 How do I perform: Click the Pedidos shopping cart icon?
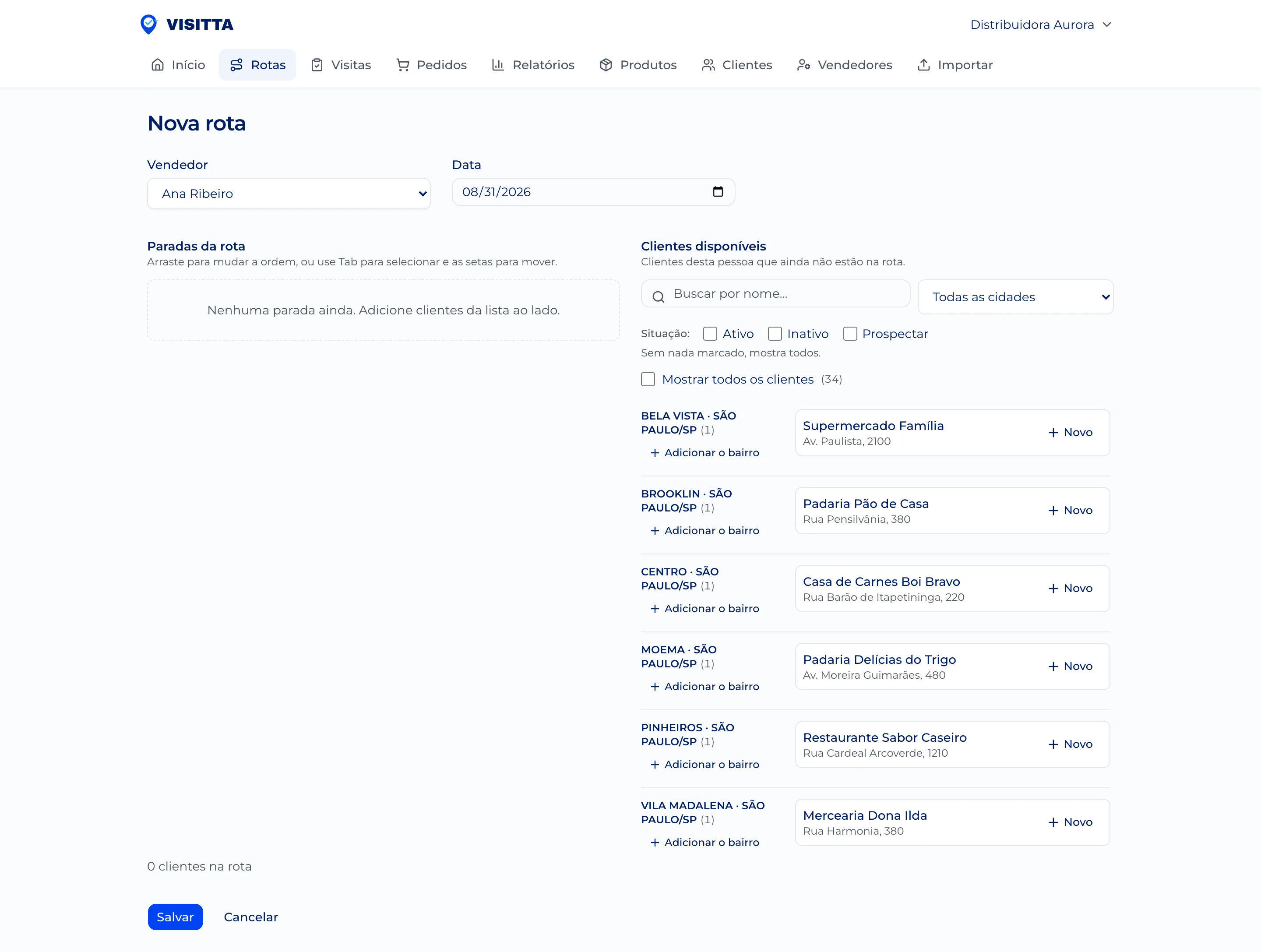pyautogui.click(x=402, y=65)
